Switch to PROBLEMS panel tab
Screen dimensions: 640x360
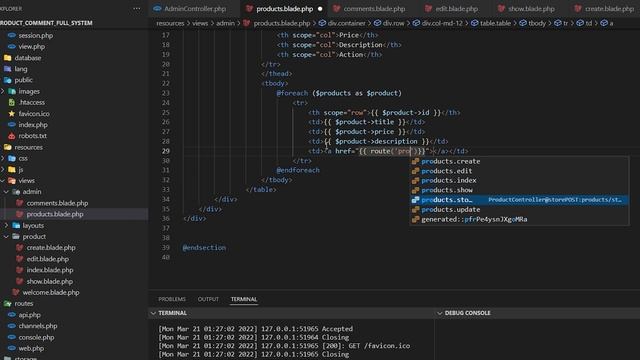(x=172, y=299)
